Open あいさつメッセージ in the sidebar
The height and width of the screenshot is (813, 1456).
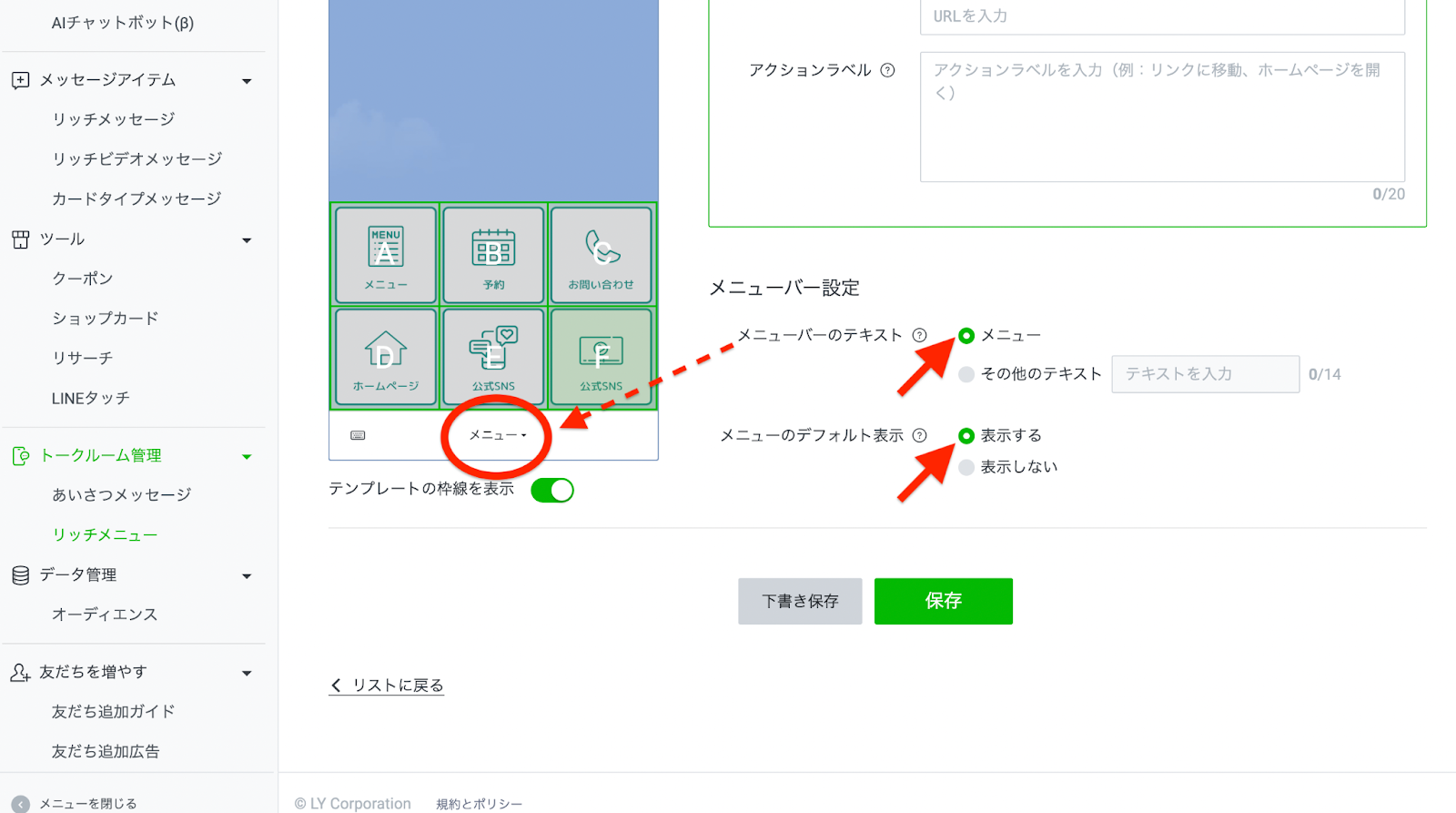(x=121, y=494)
